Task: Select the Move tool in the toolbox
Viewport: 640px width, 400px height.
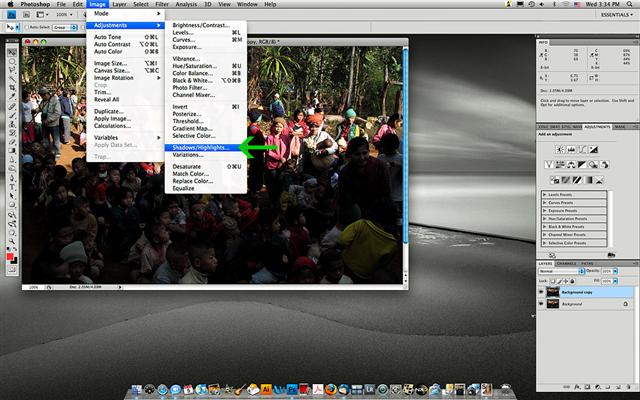Action: point(12,51)
